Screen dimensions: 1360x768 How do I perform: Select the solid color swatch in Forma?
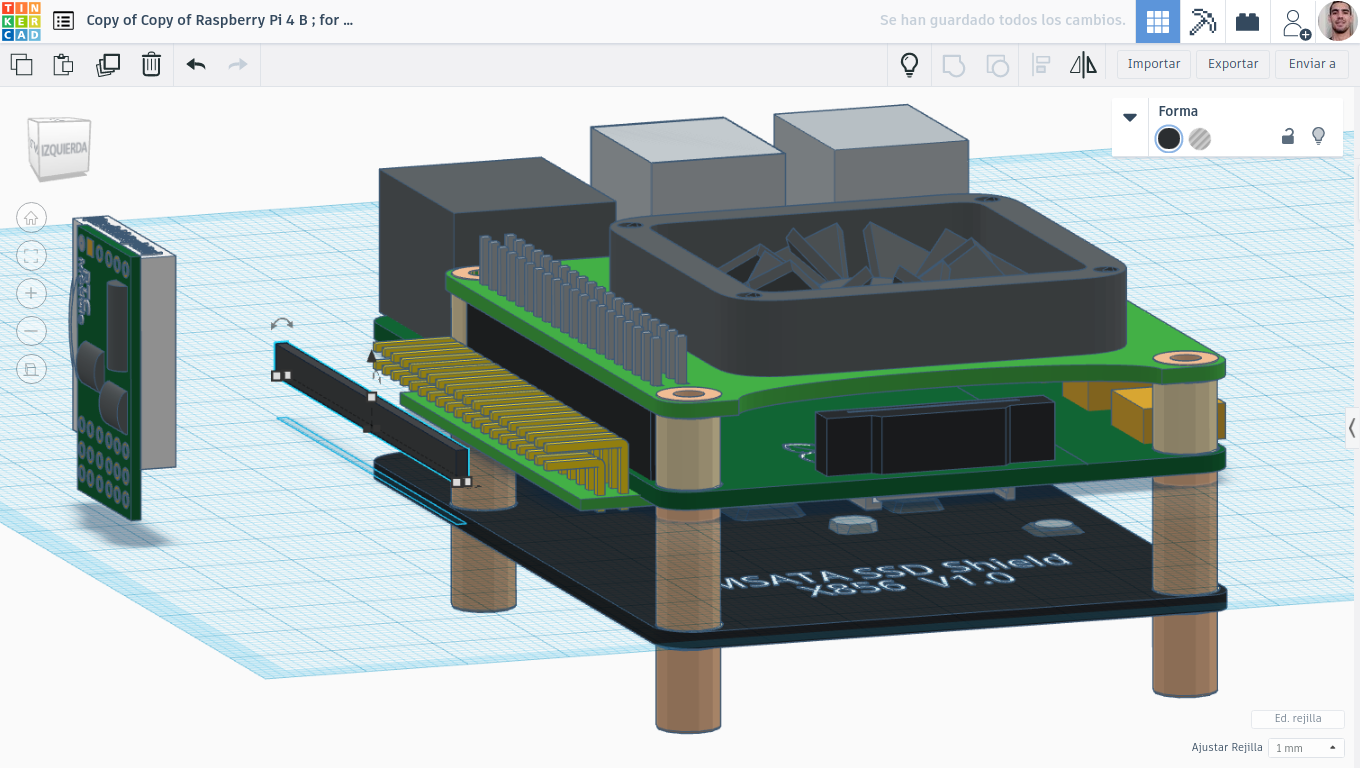1168,138
